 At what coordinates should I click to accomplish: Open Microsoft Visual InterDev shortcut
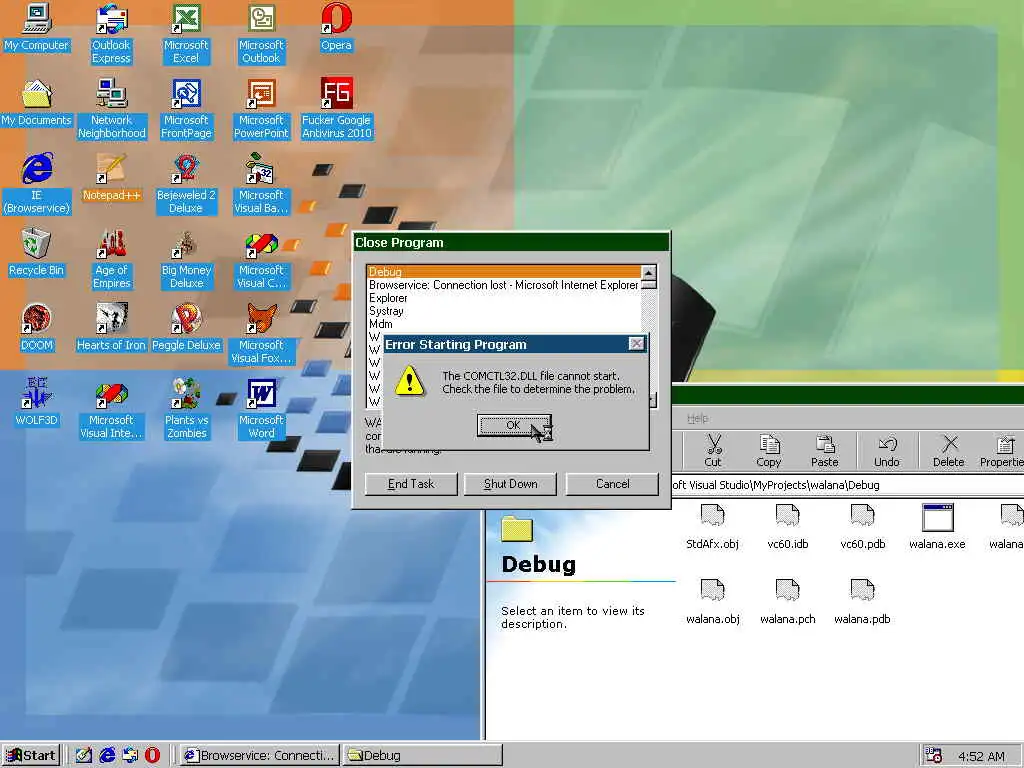pyautogui.click(x=112, y=409)
